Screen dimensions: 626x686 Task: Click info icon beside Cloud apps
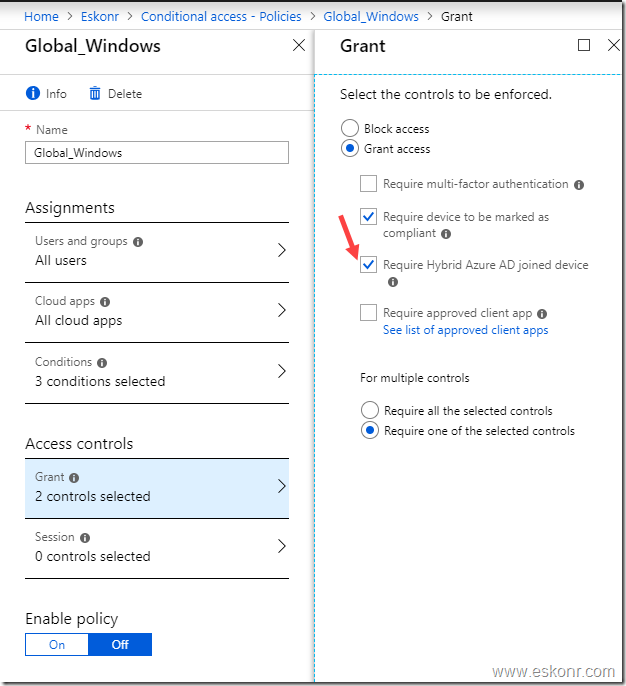105,302
